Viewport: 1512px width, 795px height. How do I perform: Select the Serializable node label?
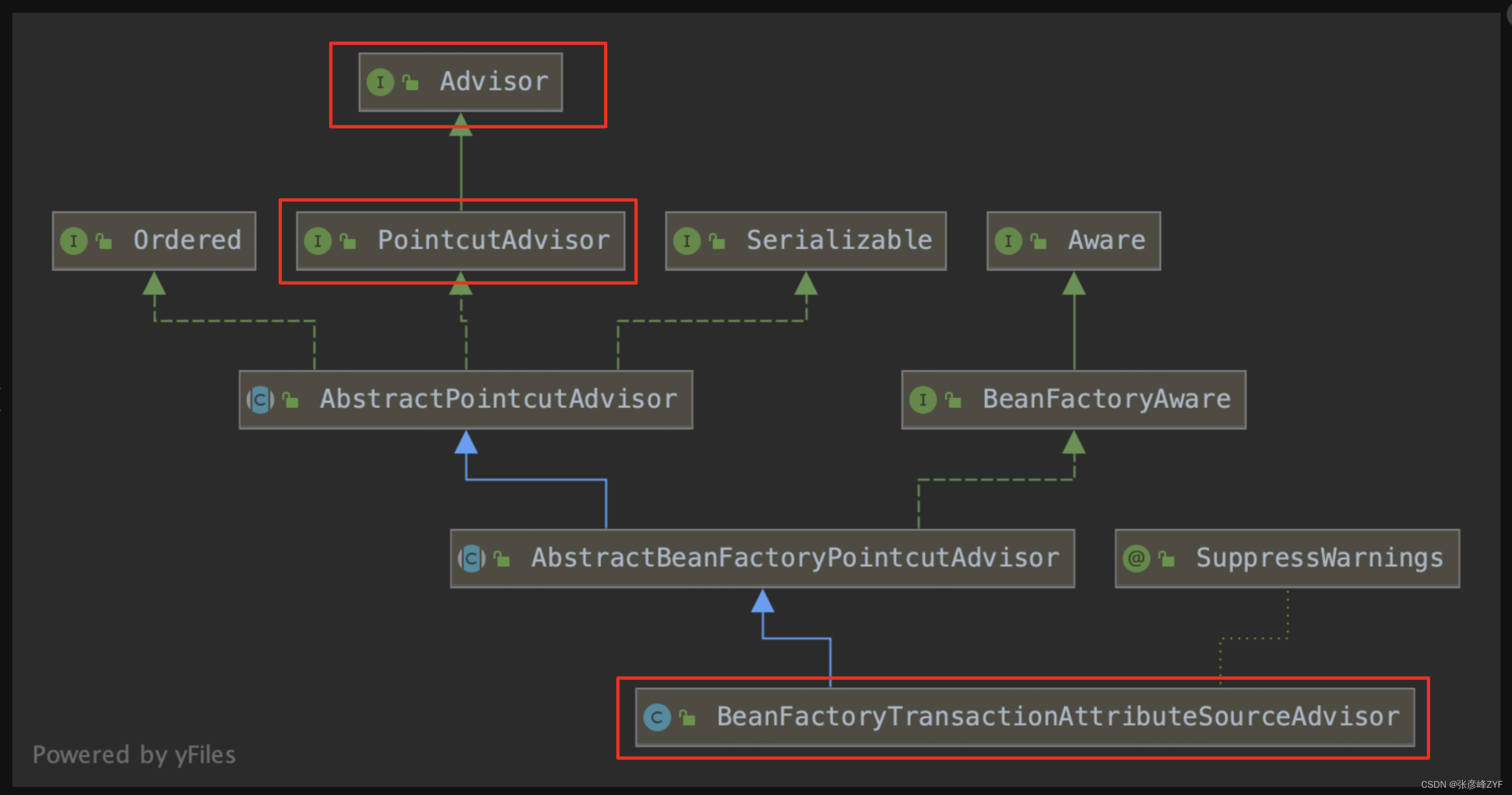(839, 240)
